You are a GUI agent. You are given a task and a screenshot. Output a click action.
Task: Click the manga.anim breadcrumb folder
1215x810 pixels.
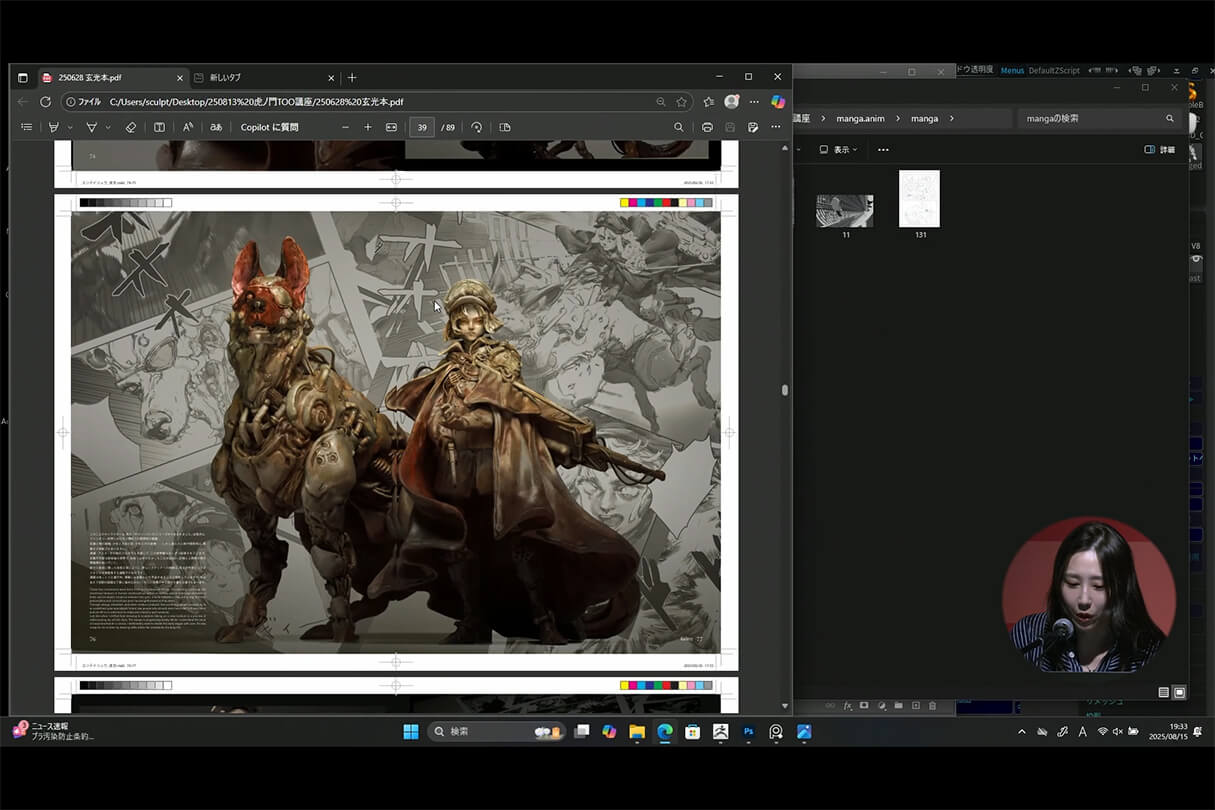point(860,118)
